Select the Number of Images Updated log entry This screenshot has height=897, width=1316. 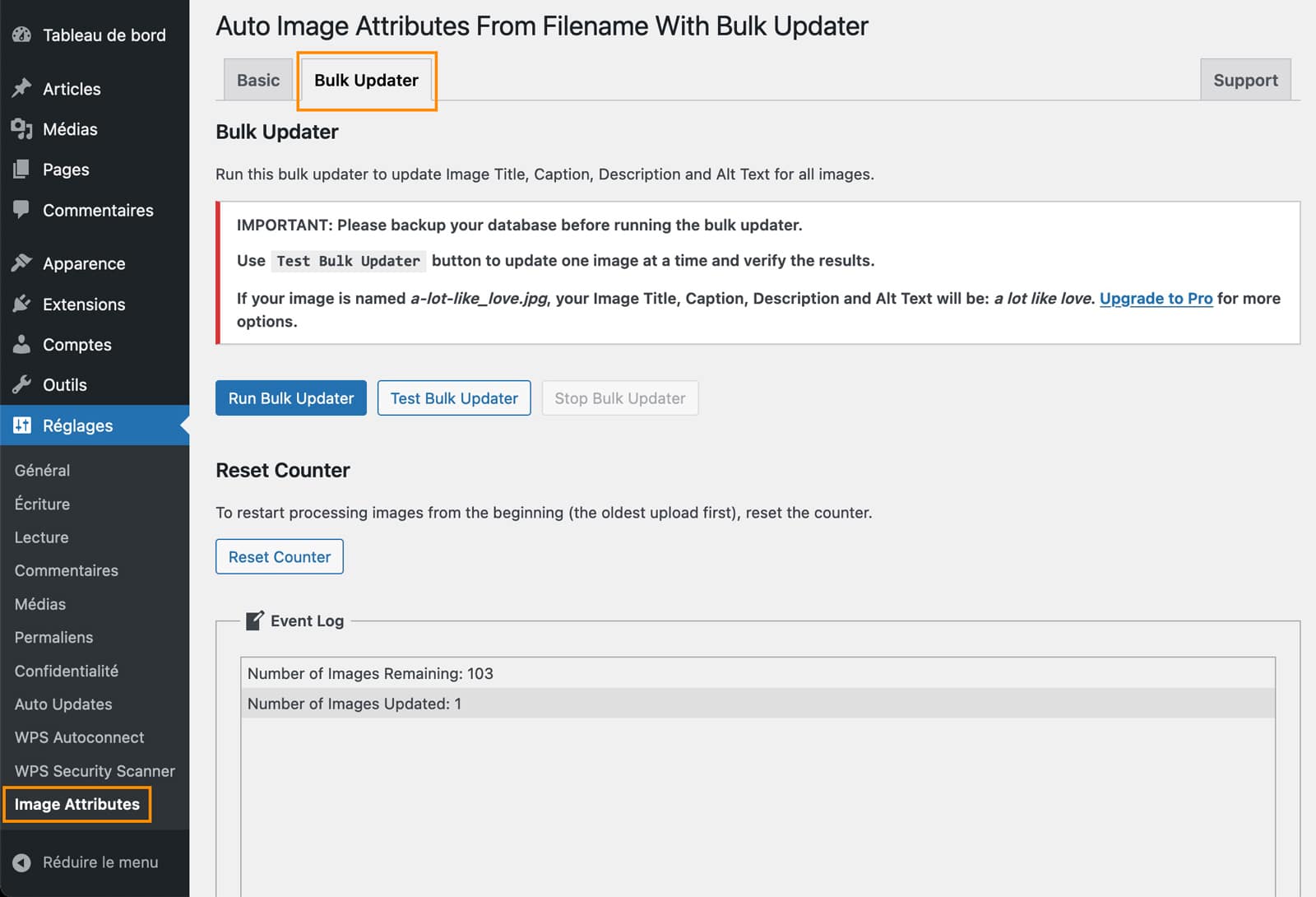click(354, 704)
